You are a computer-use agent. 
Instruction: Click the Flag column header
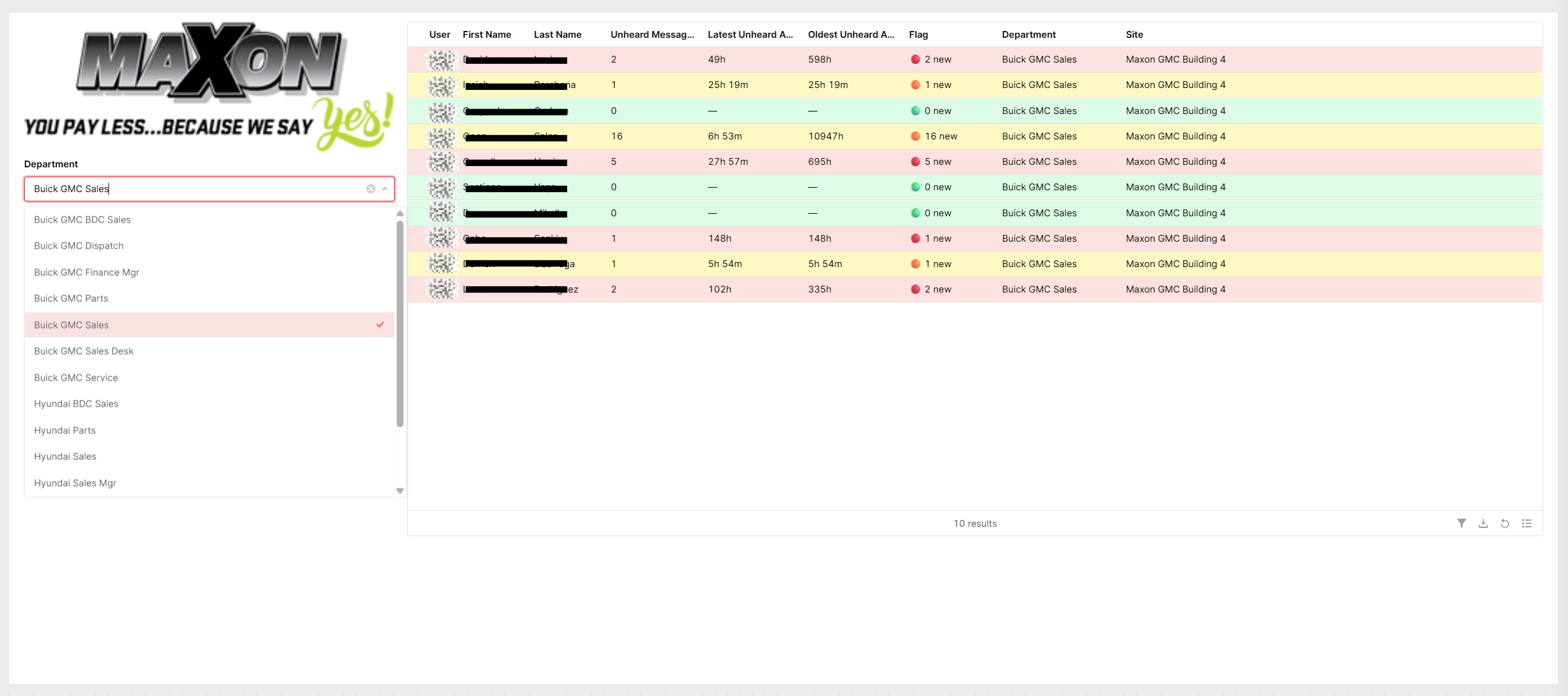tap(918, 35)
